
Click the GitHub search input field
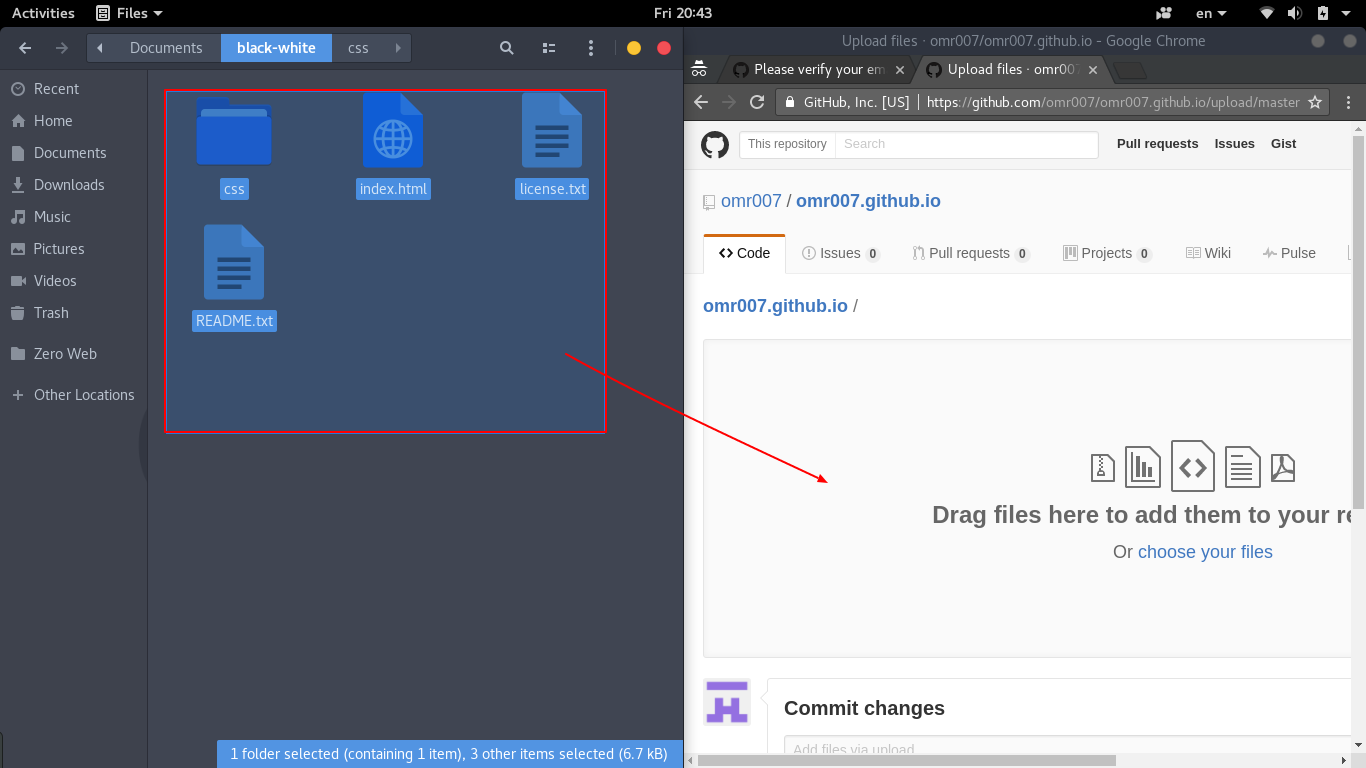click(x=966, y=144)
